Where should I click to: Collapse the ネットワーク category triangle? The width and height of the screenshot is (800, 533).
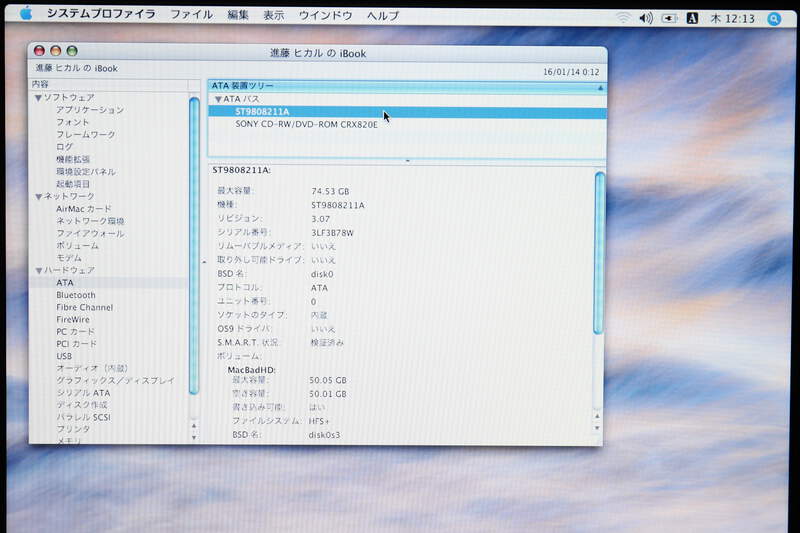coord(38,196)
